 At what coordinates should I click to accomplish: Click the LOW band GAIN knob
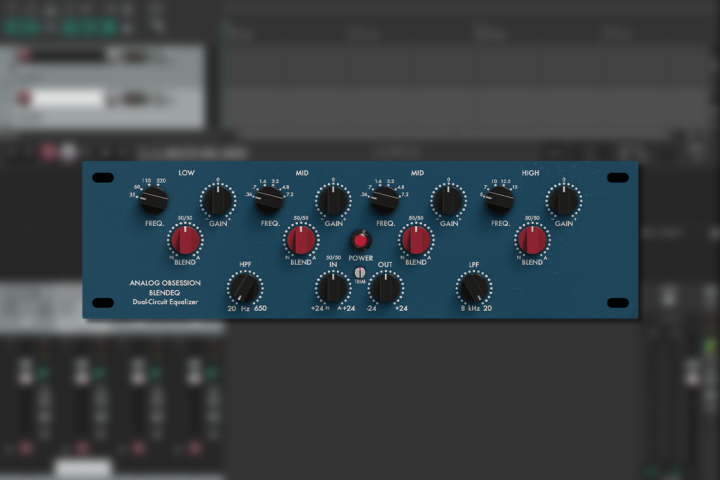pyautogui.click(x=218, y=201)
